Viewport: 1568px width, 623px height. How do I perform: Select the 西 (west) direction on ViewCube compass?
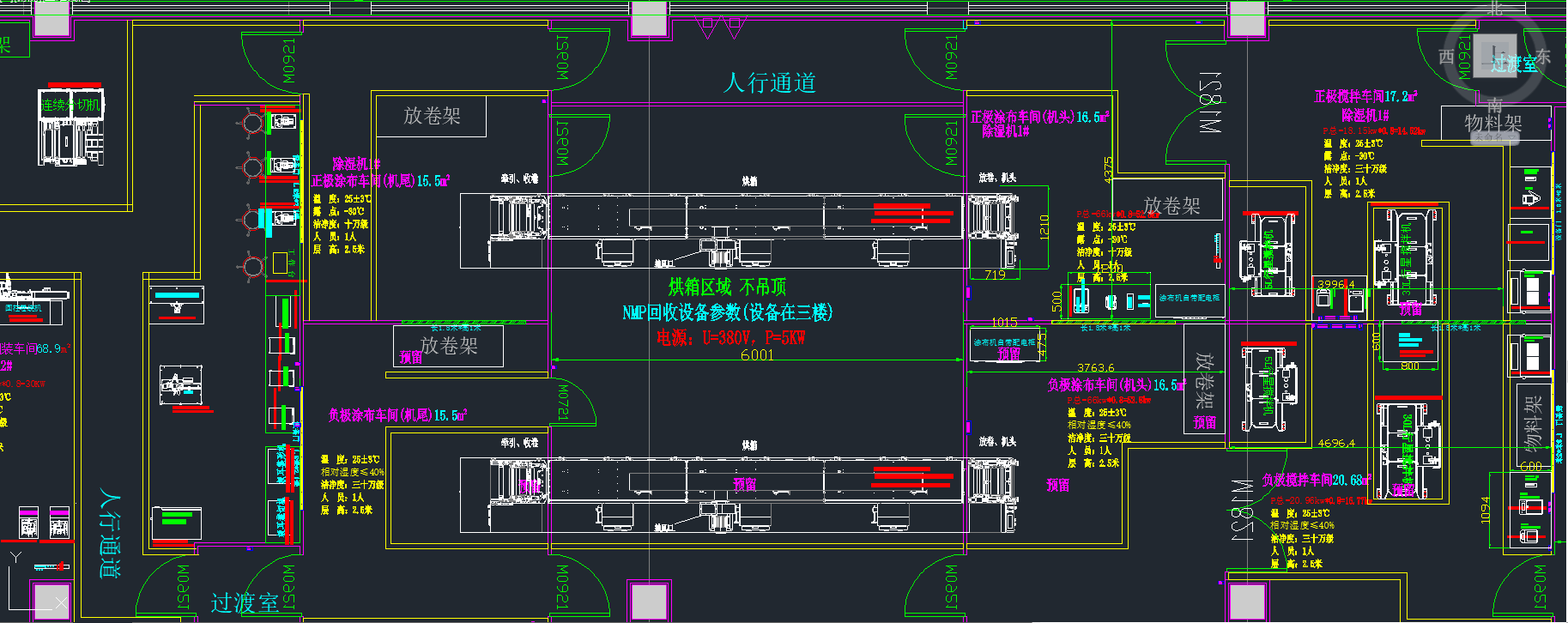(1446, 57)
